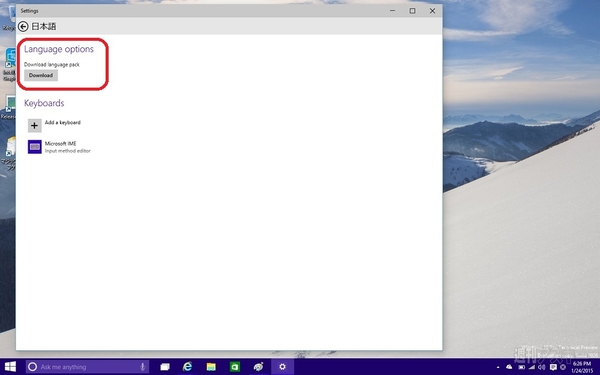Click the Keyboards section heading
600x375 pixels.
pos(44,103)
